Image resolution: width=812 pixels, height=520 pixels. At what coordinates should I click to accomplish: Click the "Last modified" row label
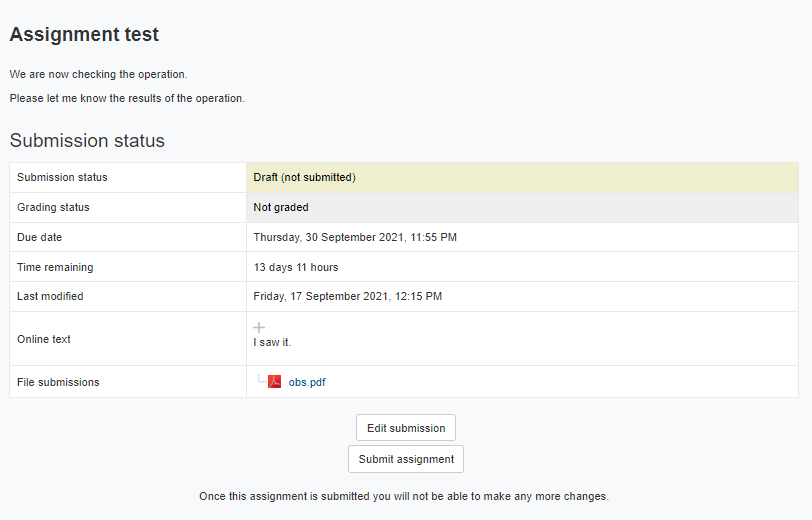pyautogui.click(x=50, y=296)
